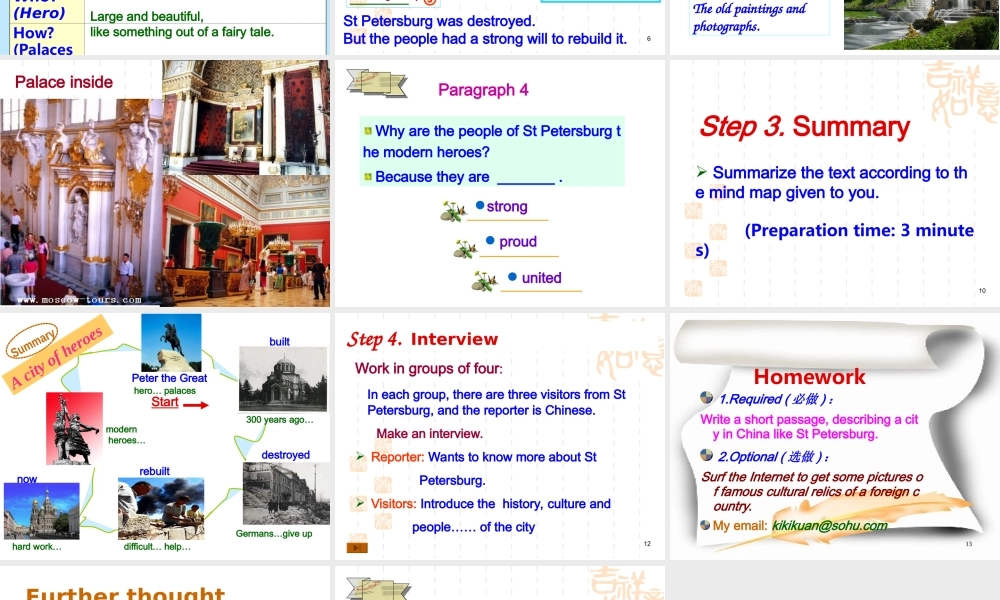The height and width of the screenshot is (600, 1000).
Task: Click the flower icon beside "strong"
Action: coord(453,211)
